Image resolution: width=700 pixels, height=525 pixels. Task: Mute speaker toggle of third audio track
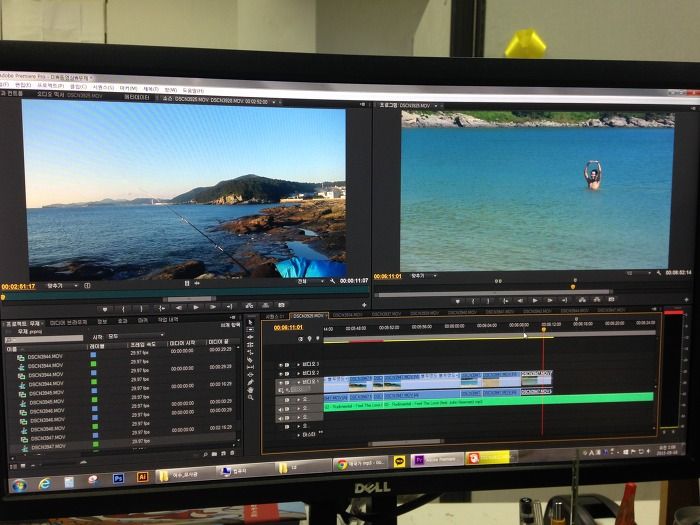point(281,418)
